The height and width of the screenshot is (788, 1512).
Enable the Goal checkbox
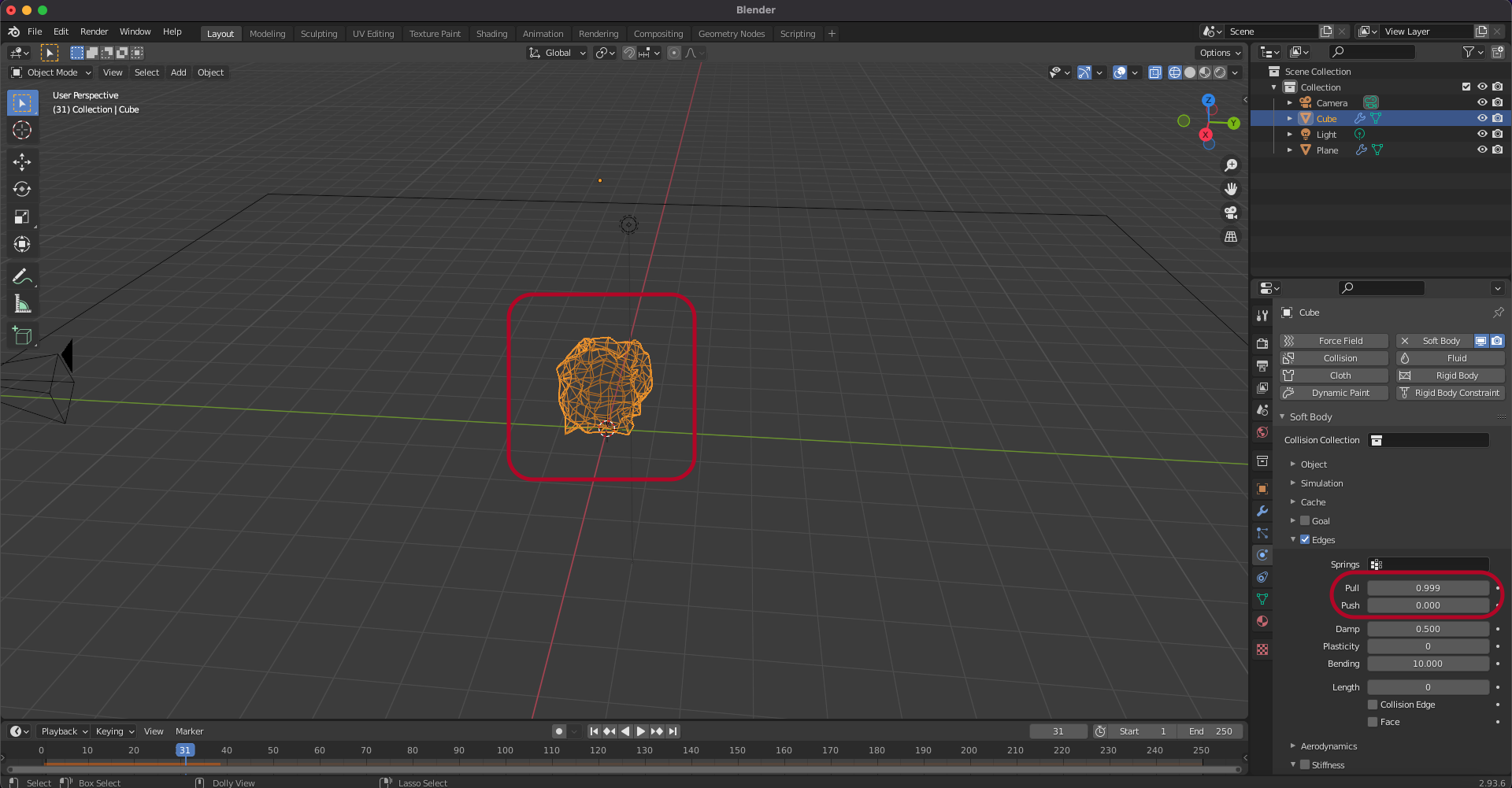pos(1305,521)
